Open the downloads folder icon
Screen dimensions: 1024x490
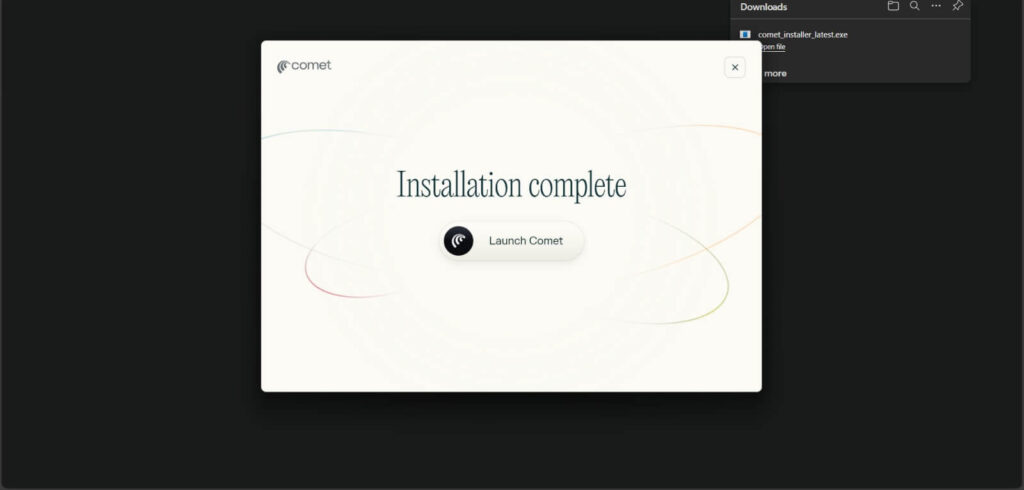(893, 6)
